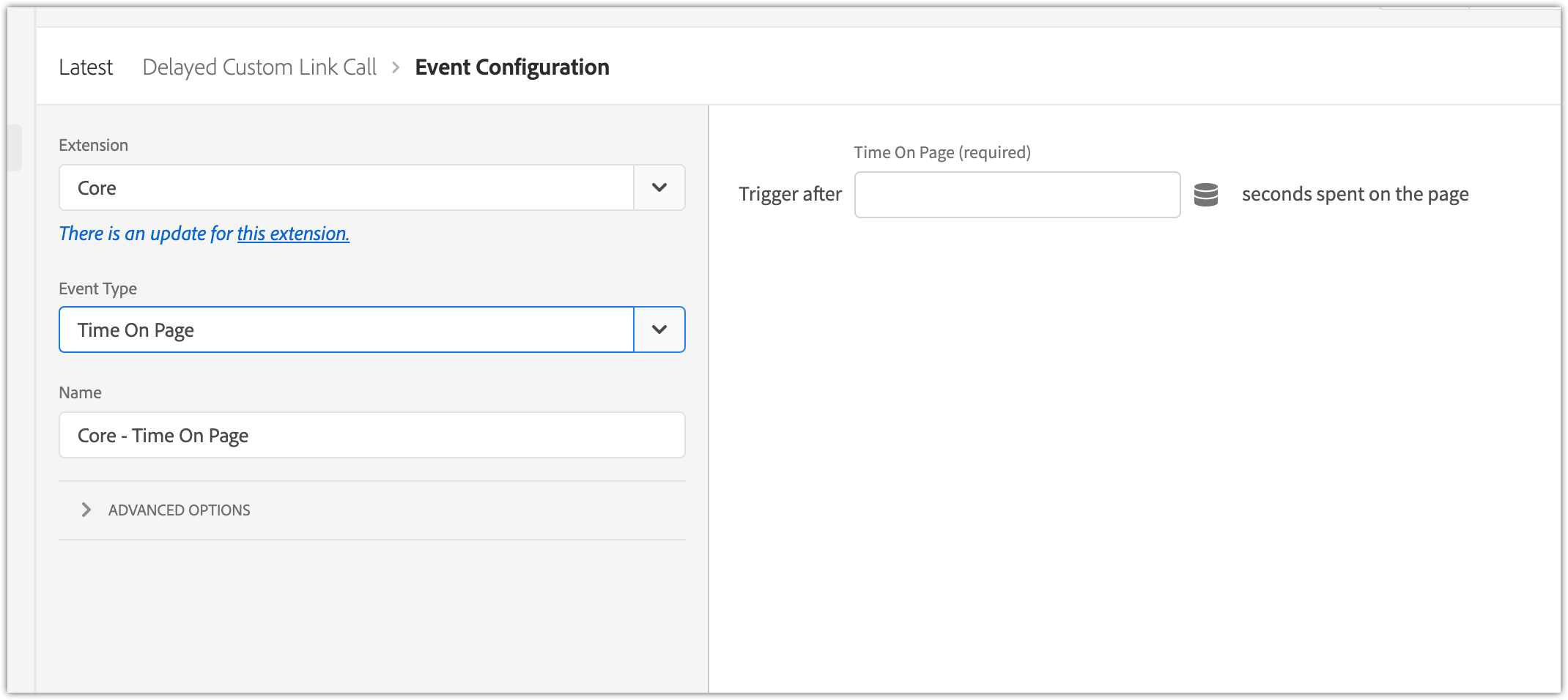Go to Delayed Custom Link Call breadcrumb
1568x700 pixels.
259,67
